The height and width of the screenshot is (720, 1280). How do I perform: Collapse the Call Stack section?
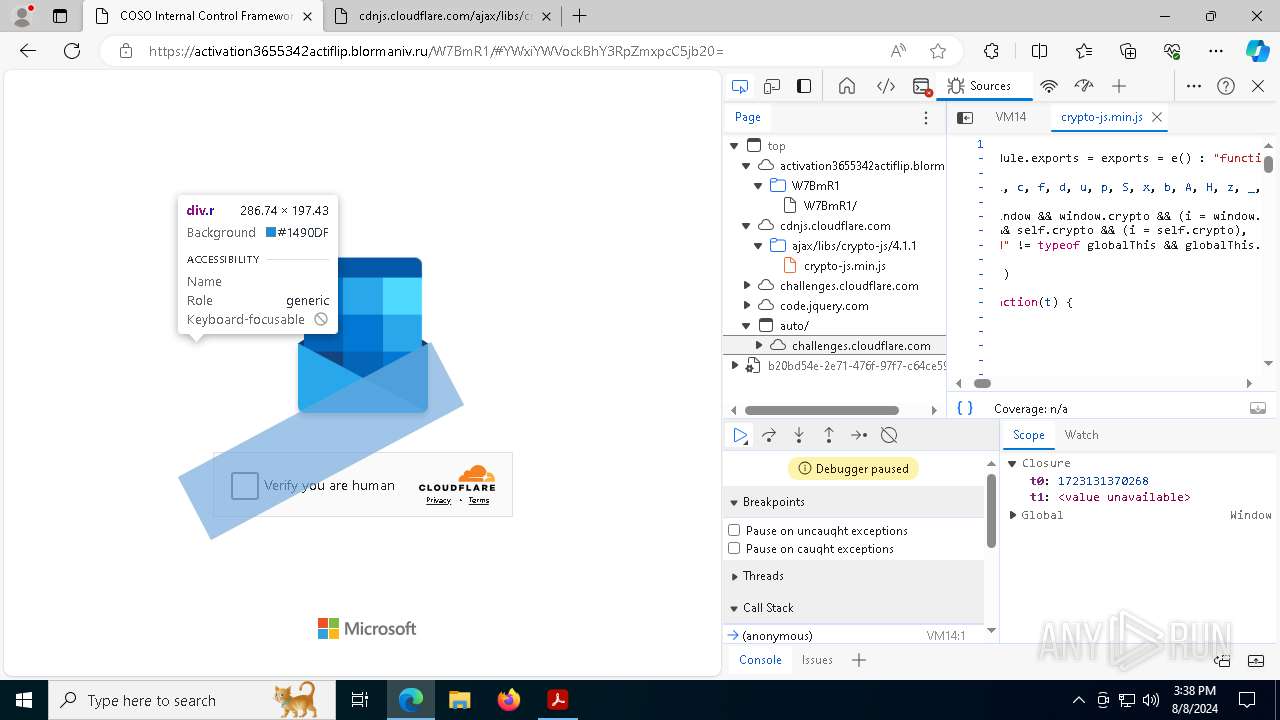734,608
